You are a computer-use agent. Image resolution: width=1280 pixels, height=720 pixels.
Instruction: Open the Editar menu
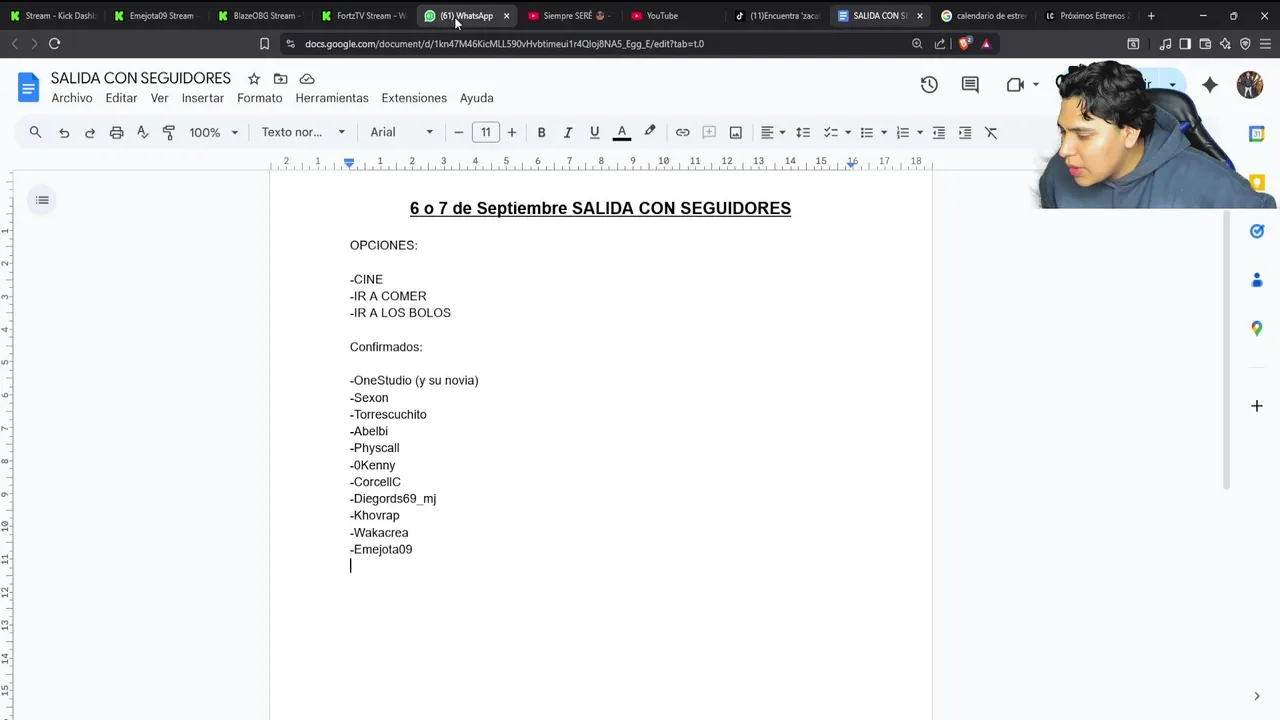coord(121,98)
